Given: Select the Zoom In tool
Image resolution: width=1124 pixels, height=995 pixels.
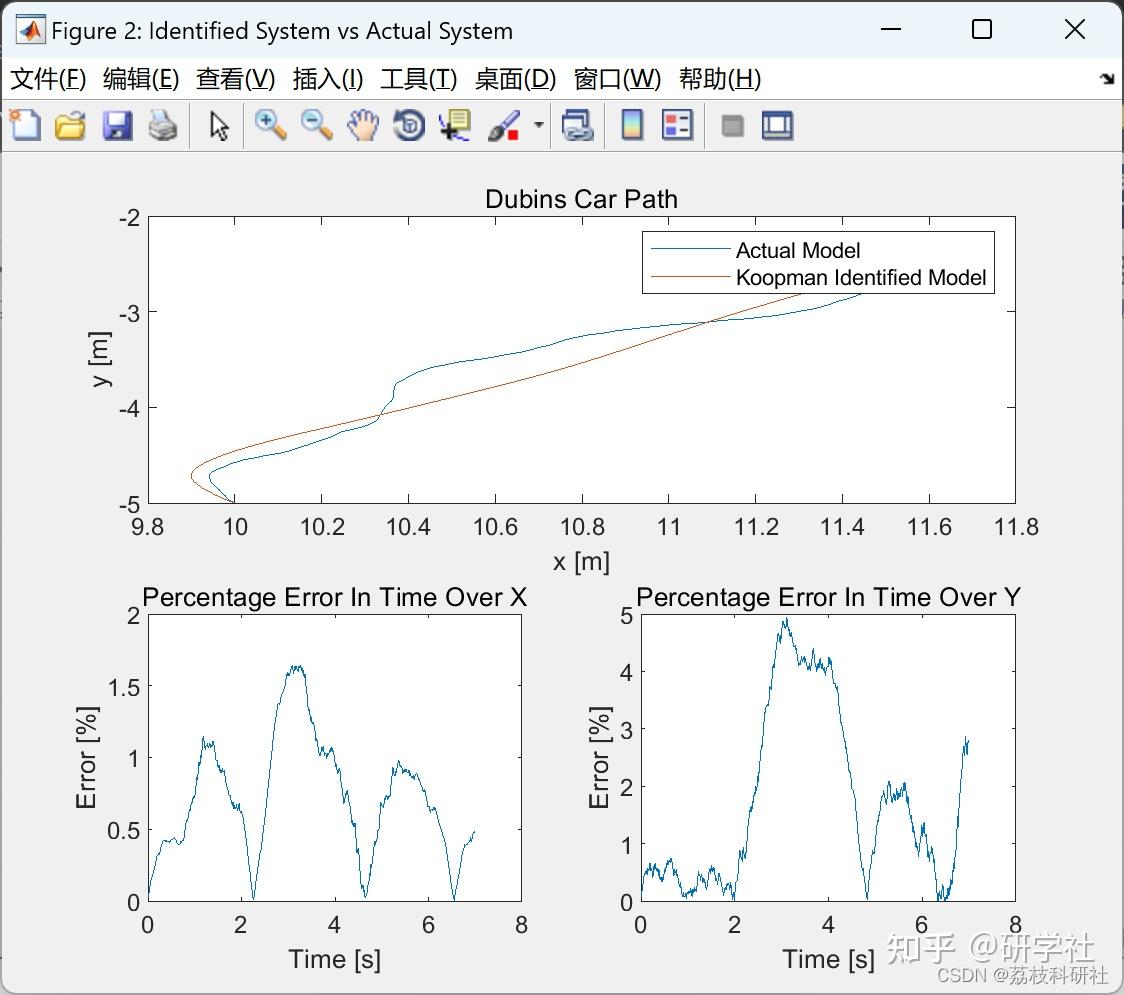Looking at the screenshot, I should click(269, 125).
